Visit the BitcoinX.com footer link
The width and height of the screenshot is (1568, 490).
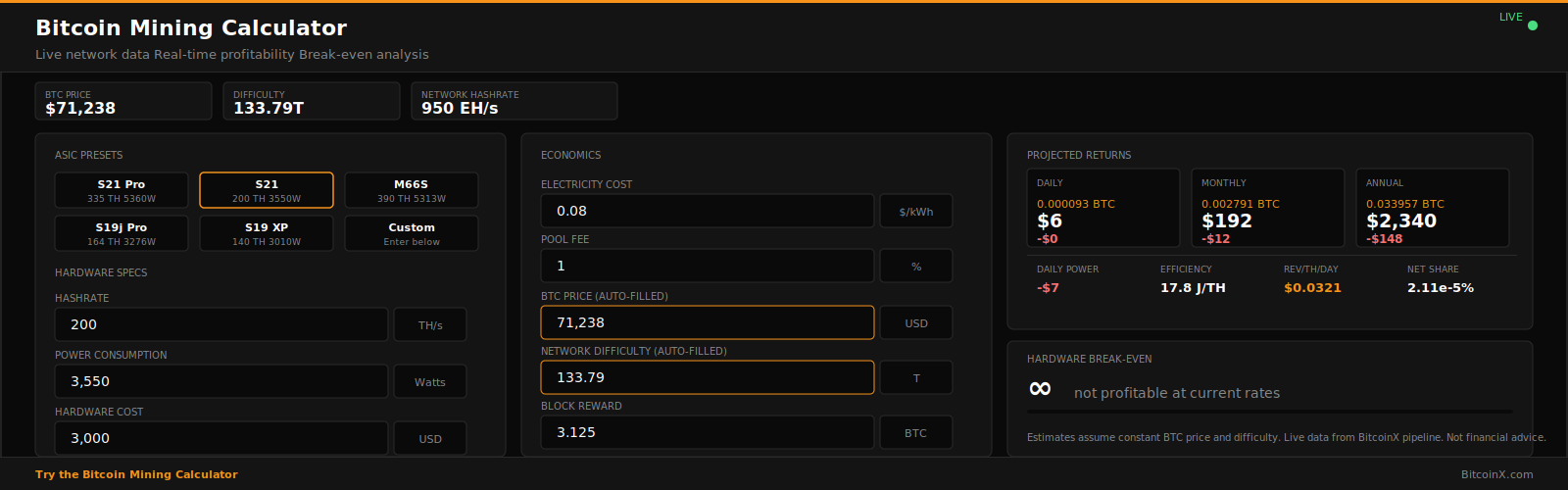coord(1496,474)
